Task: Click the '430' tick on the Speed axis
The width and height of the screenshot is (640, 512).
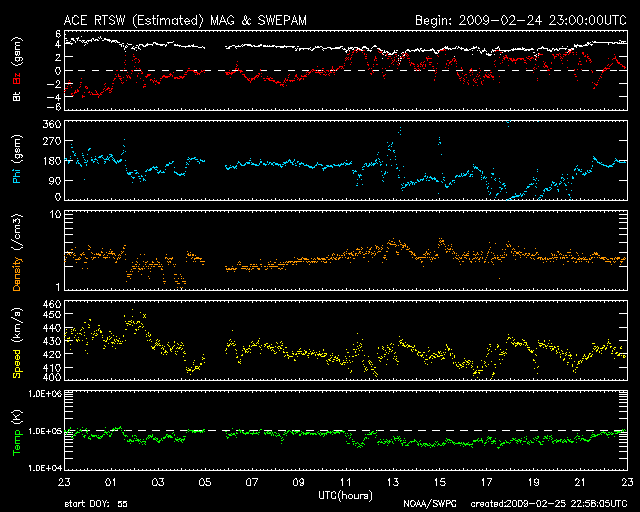Action: tap(52, 341)
